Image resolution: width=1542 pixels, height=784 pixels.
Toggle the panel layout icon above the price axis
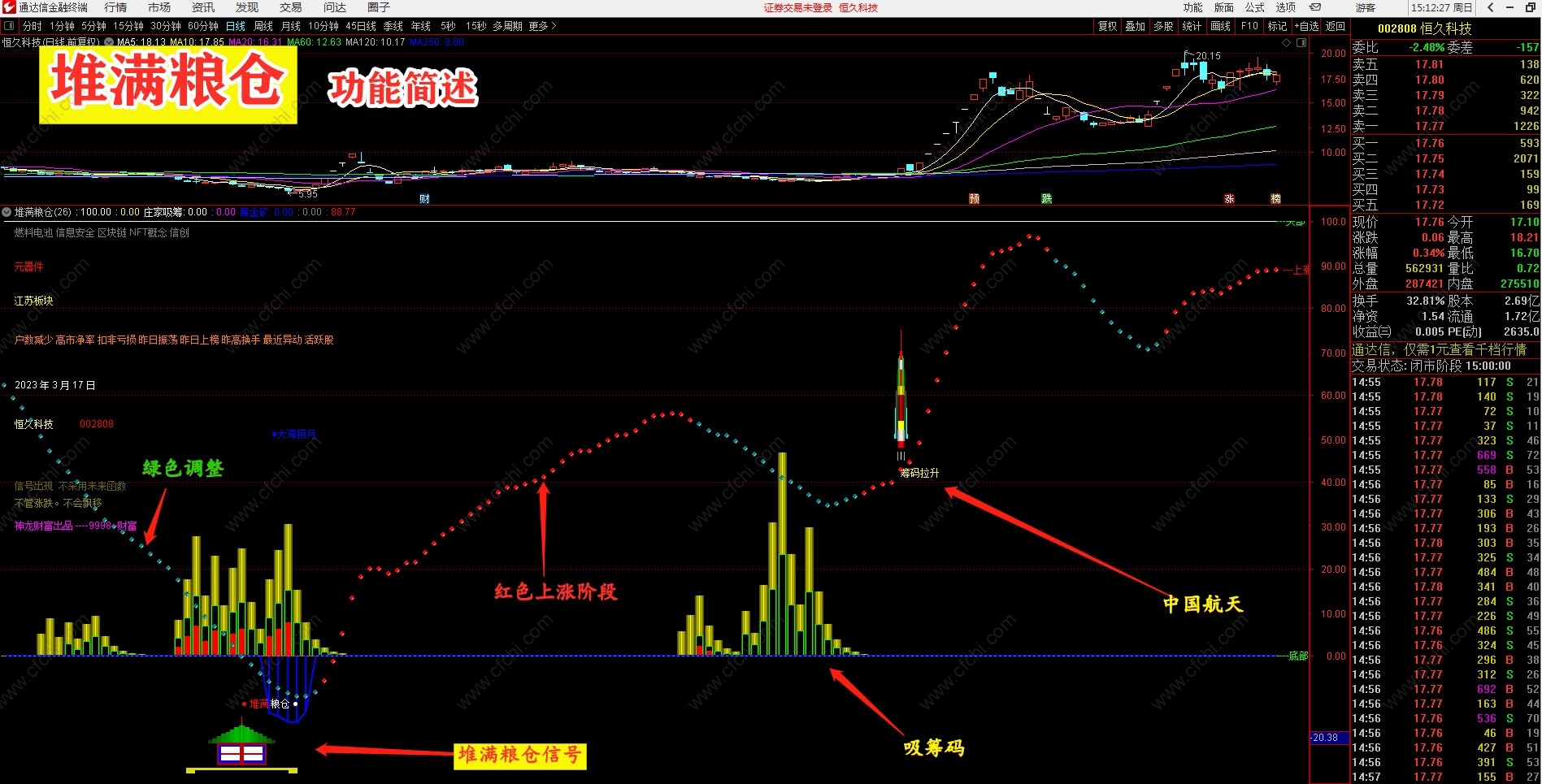click(1301, 42)
